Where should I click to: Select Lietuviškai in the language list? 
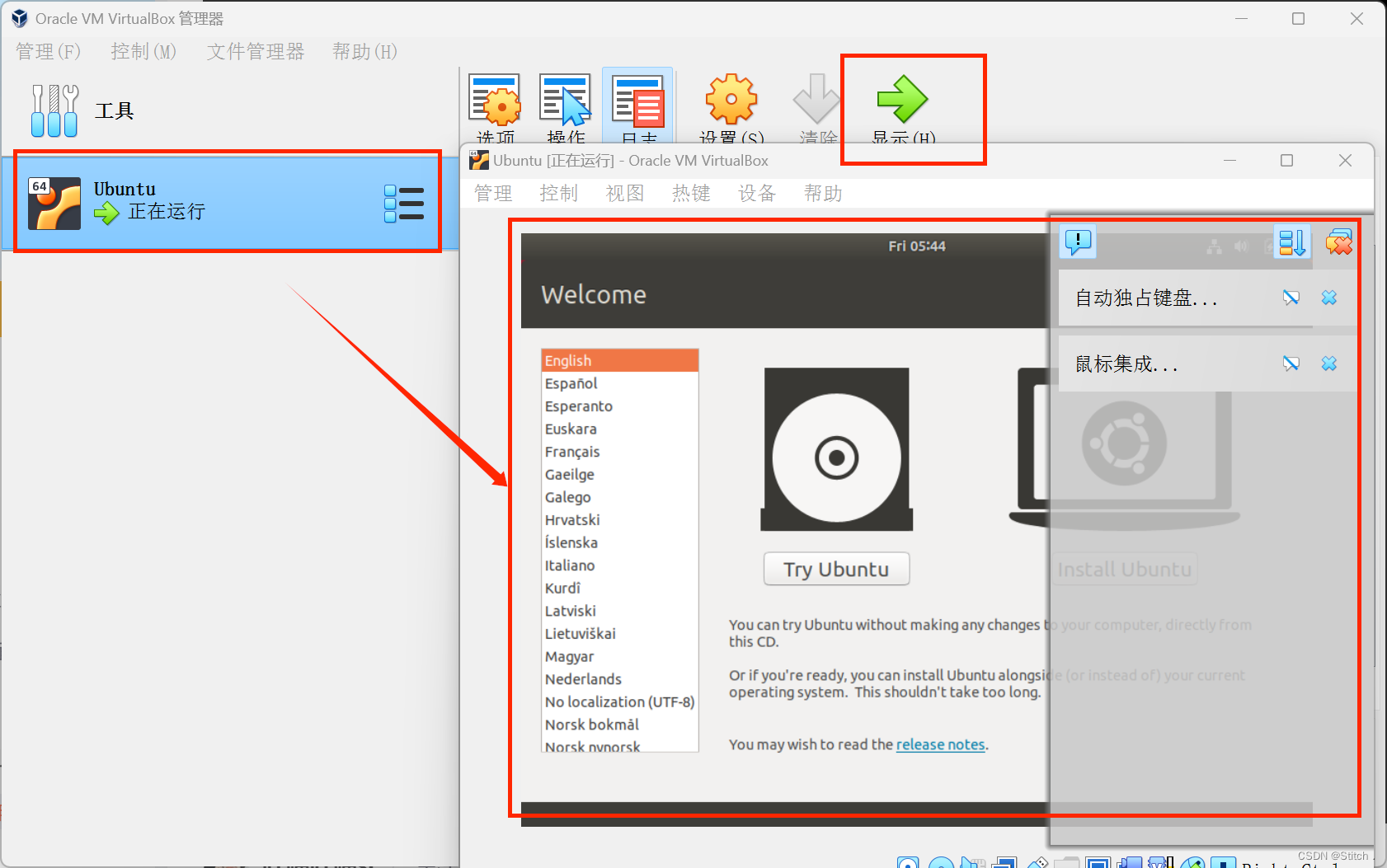pyautogui.click(x=620, y=634)
